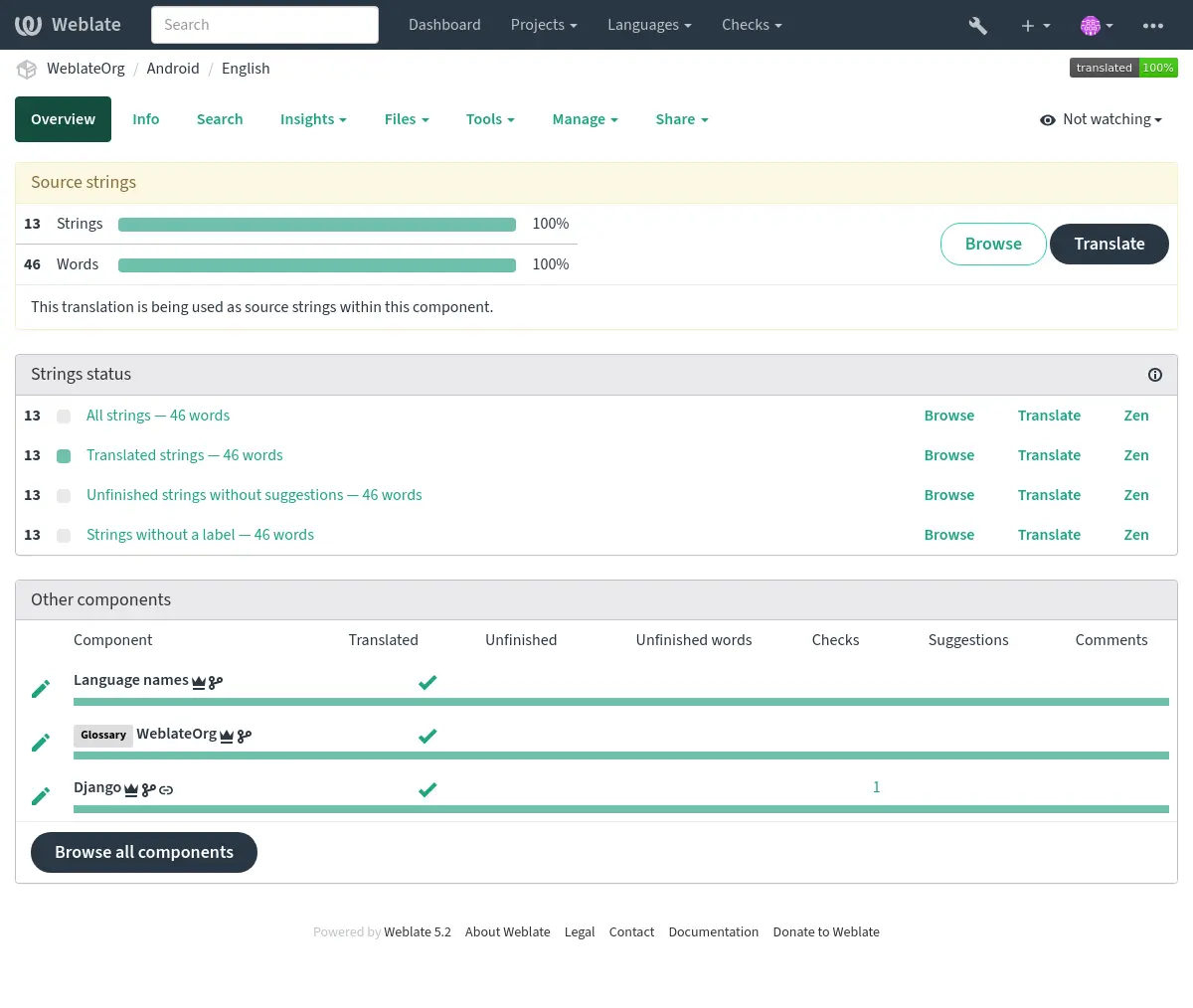The width and height of the screenshot is (1193, 1008).
Task: Click the crown icon next to WeblateOrg glossary
Action: click(x=227, y=736)
